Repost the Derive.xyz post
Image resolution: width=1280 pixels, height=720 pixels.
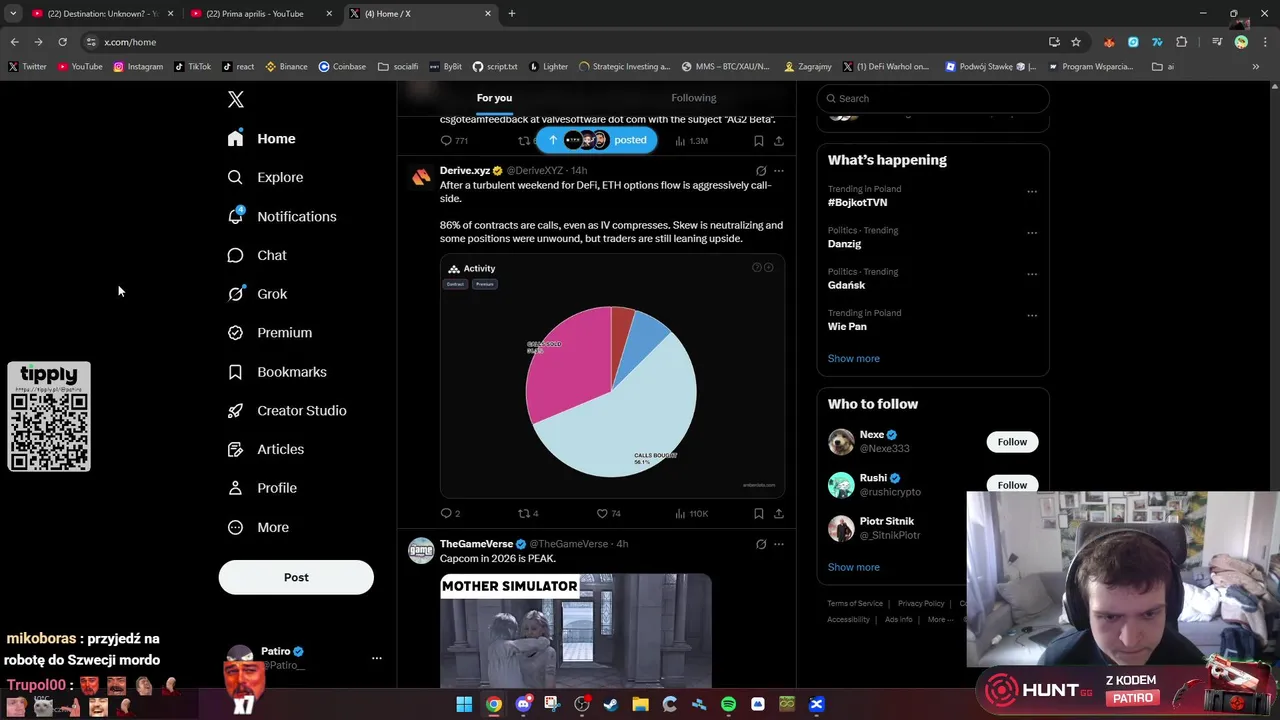pos(528,514)
